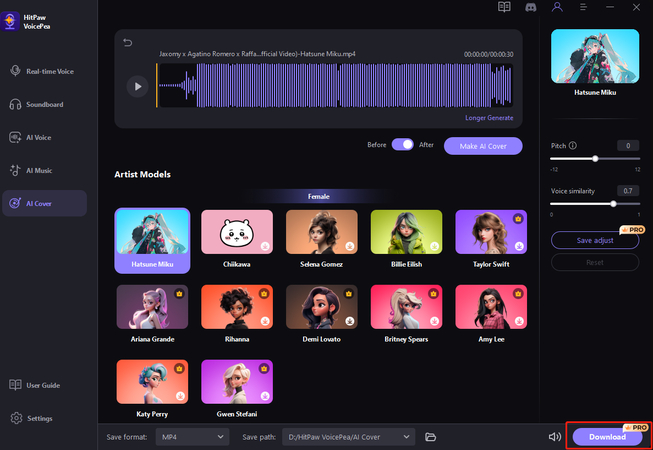Click the Make AI Cover button

pyautogui.click(x=483, y=146)
